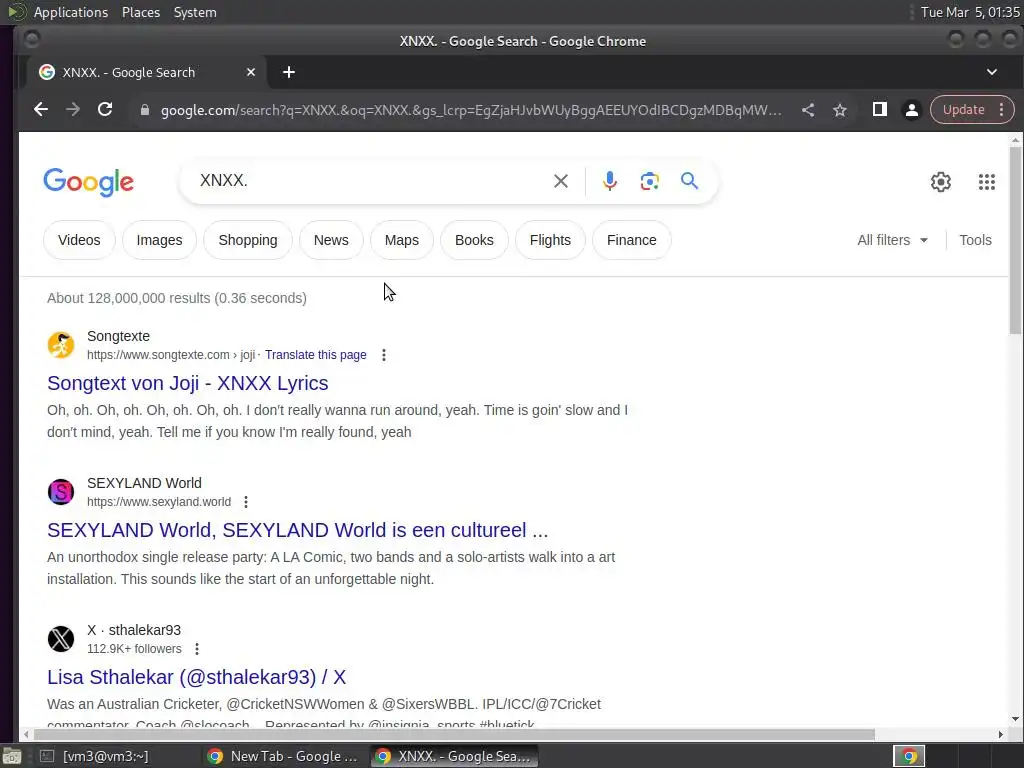Click the padlock site info icon
The width and height of the screenshot is (1024, 768).
click(x=145, y=110)
